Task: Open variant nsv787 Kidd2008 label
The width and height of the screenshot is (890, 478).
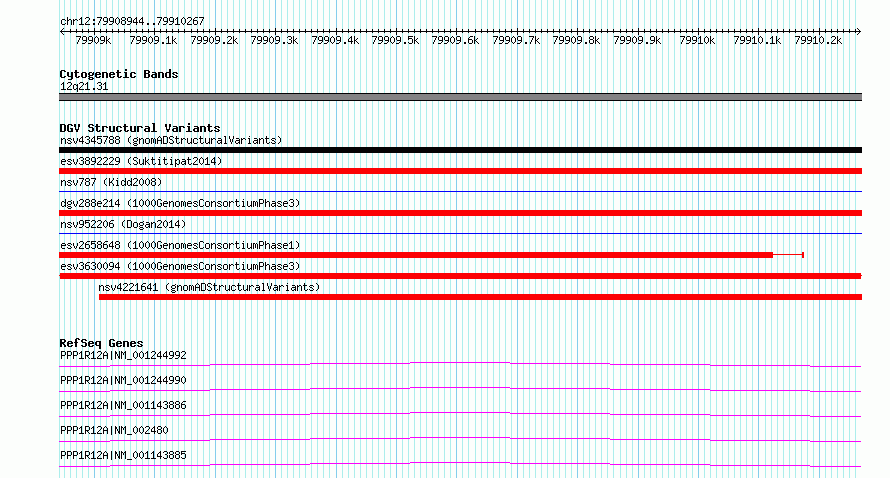Action: (111, 182)
